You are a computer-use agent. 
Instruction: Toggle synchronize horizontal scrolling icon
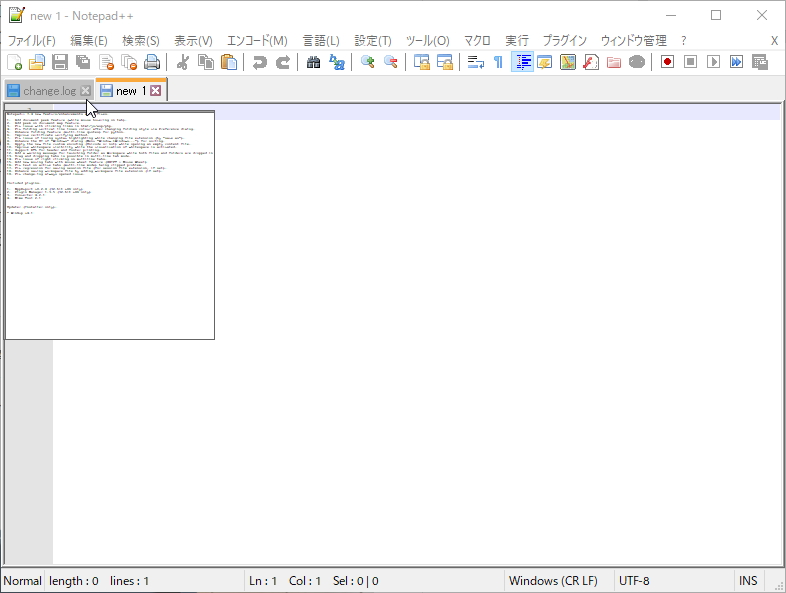pyautogui.click(x=445, y=62)
